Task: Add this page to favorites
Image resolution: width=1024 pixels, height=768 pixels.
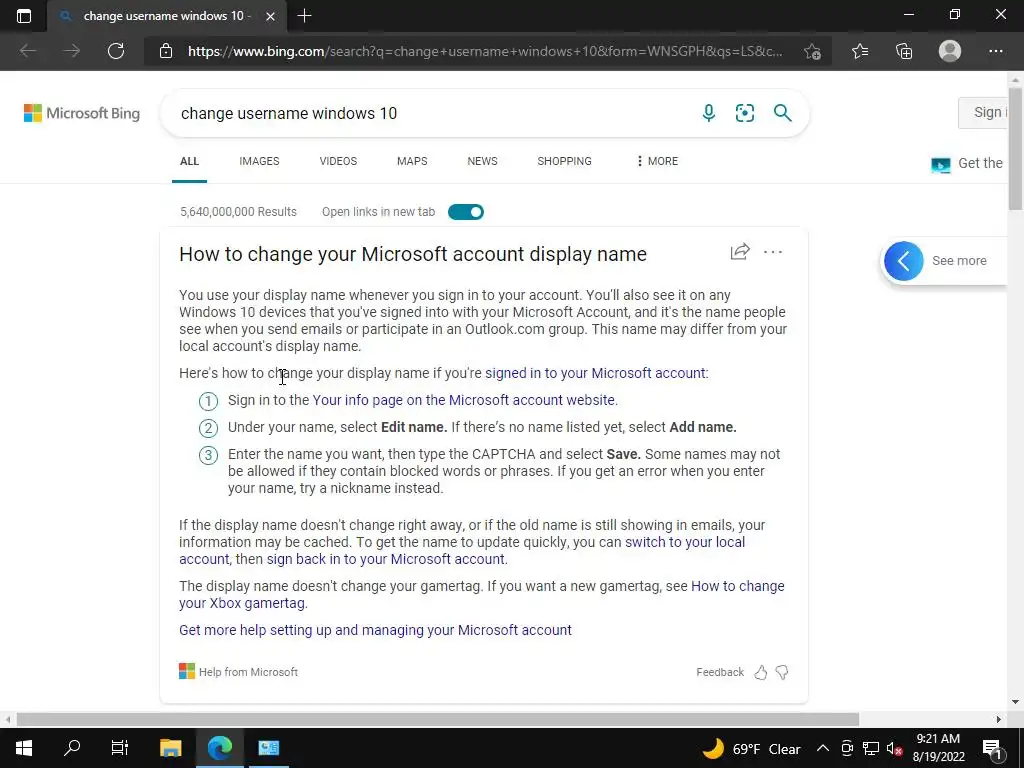Action: (x=812, y=51)
